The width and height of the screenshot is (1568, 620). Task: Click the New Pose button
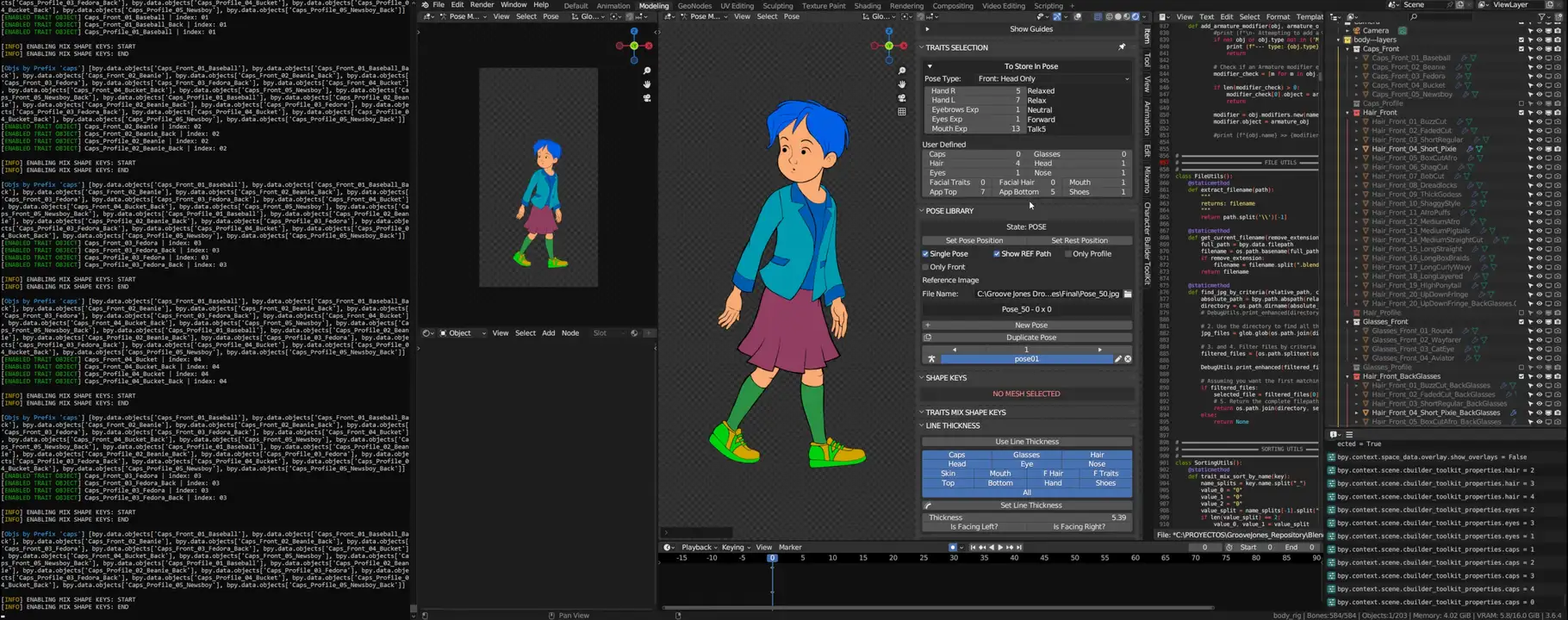1027,325
